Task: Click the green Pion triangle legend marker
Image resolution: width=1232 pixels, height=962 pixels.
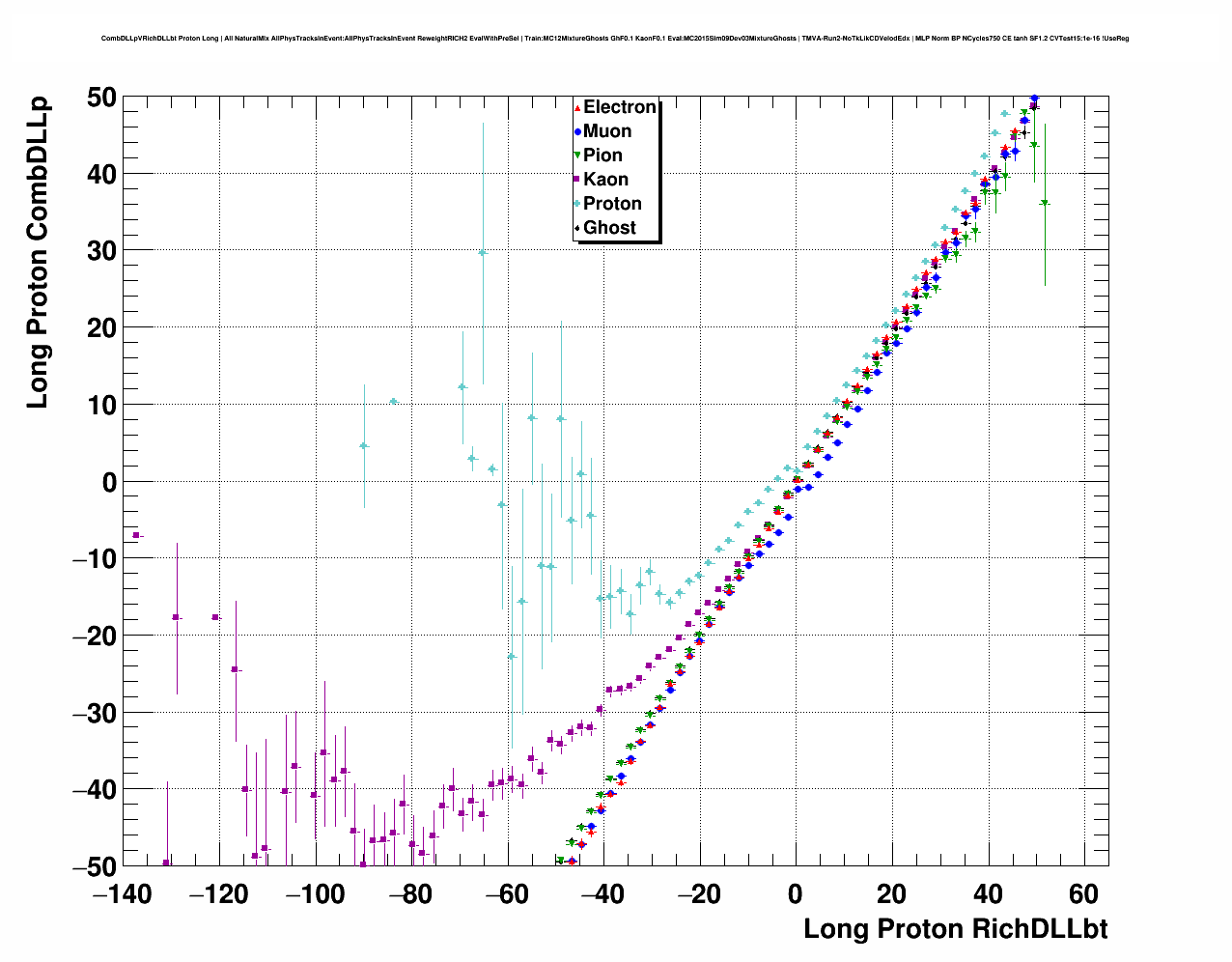Action: pyautogui.click(x=577, y=156)
